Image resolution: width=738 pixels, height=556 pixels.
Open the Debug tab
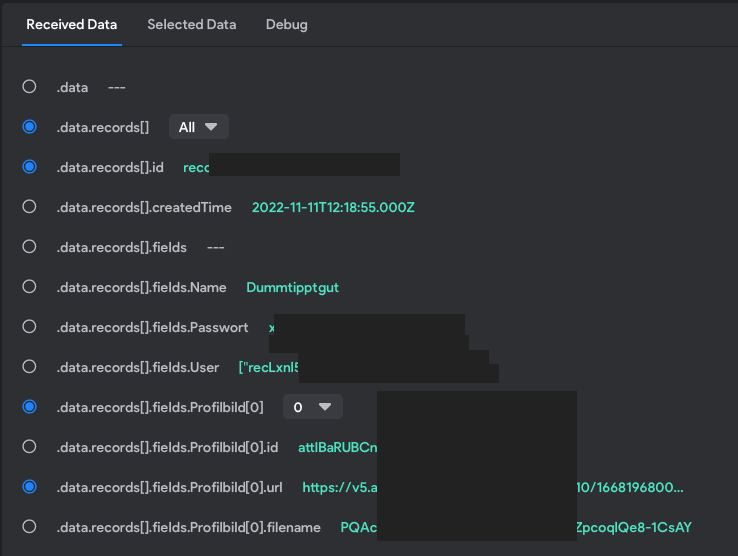pos(287,24)
